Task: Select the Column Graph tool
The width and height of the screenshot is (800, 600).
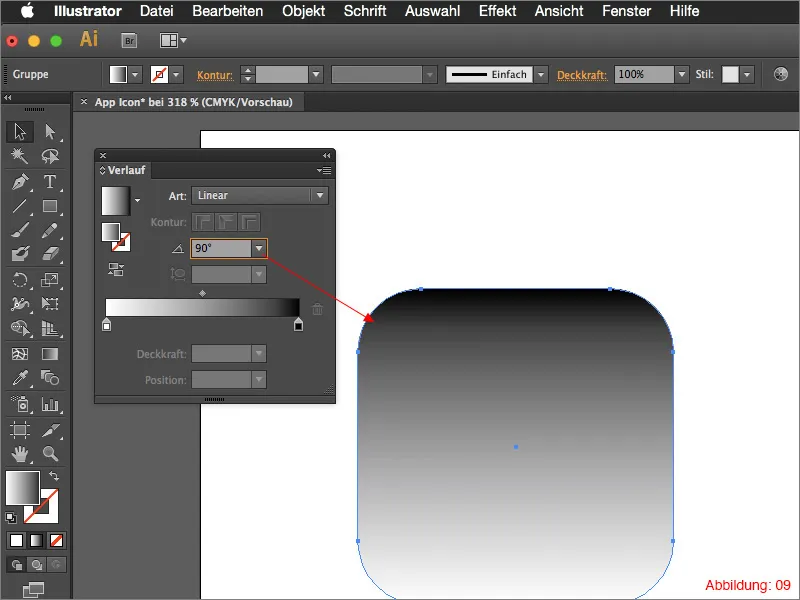Action: point(49,404)
